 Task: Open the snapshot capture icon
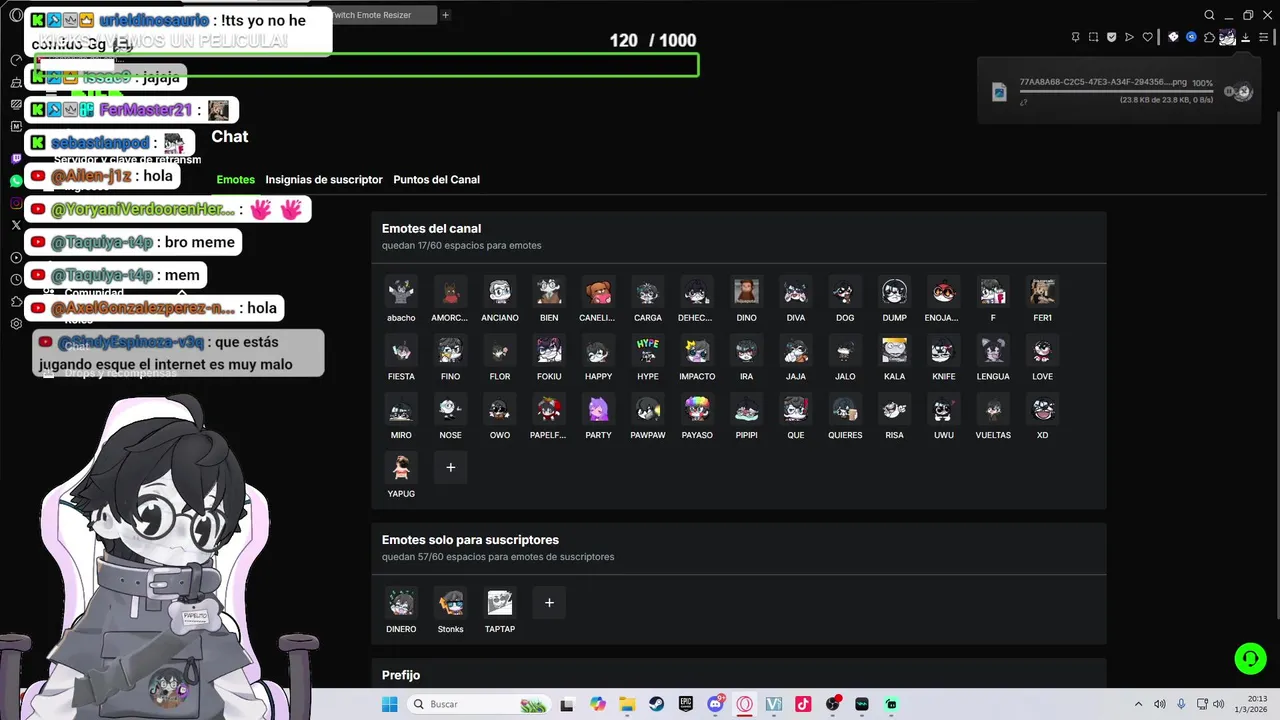point(1093,37)
